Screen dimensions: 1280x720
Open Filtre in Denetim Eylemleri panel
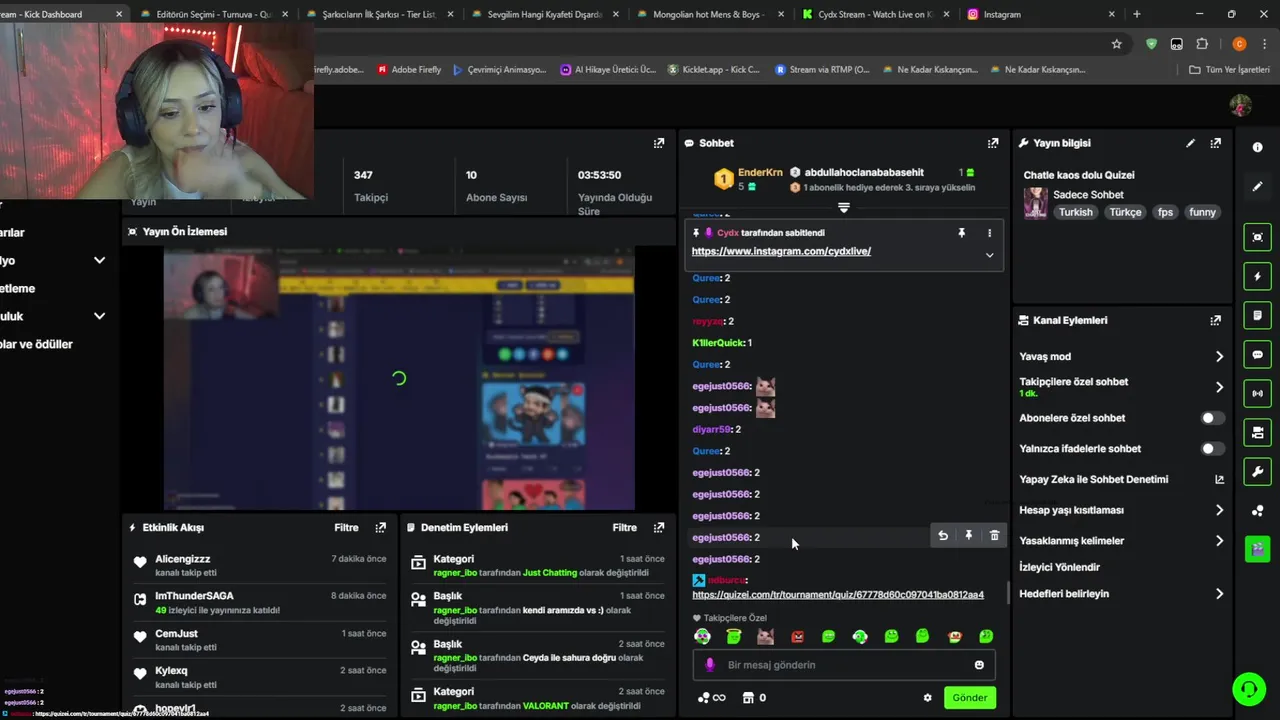pos(624,527)
